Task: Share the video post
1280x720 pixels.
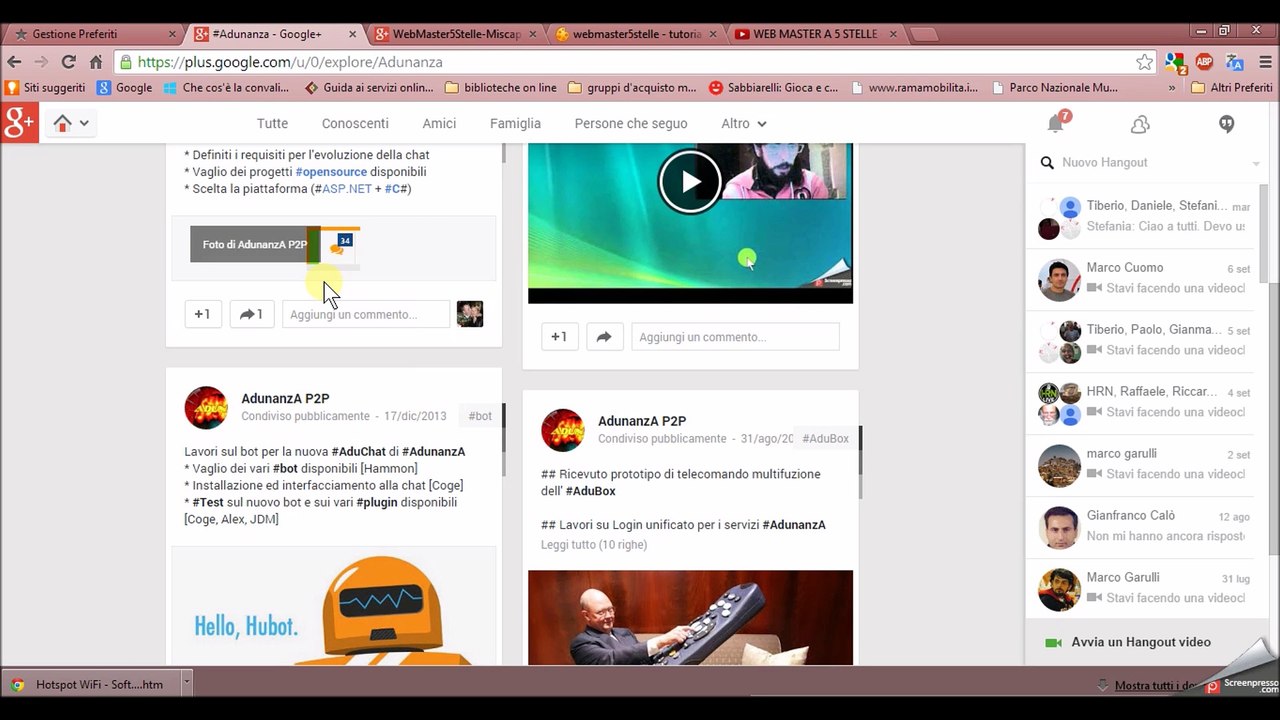Action: (604, 337)
